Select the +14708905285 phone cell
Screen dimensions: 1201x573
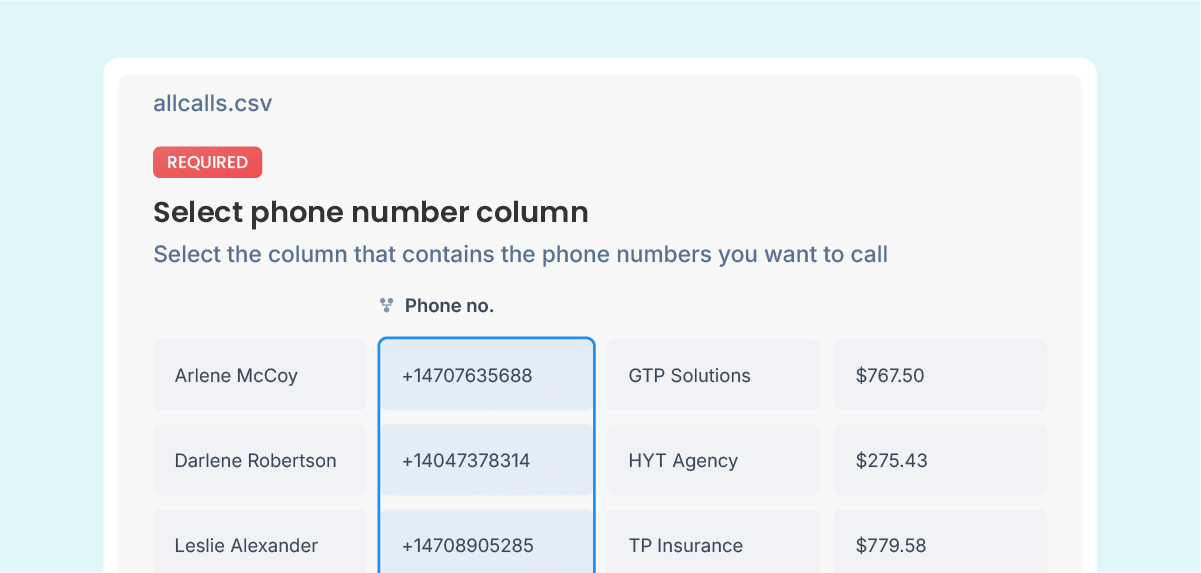point(486,543)
